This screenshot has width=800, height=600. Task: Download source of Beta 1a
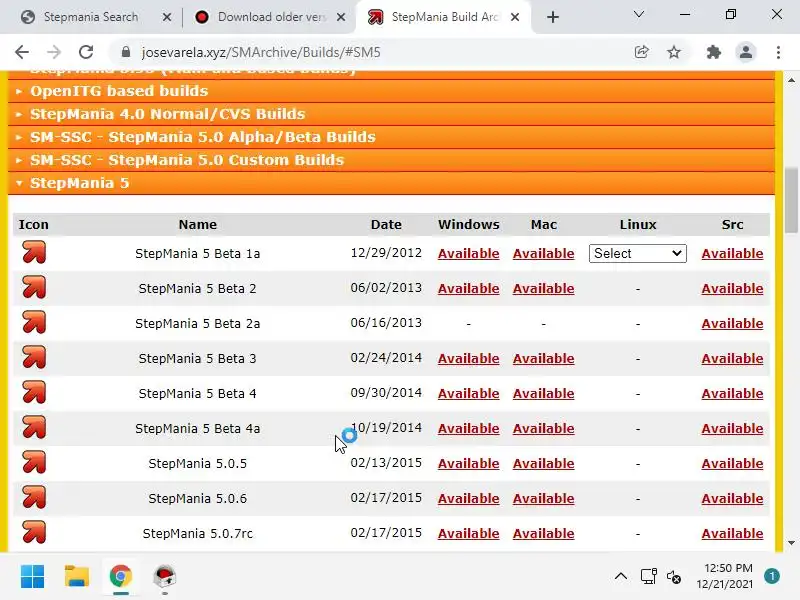coord(732,254)
